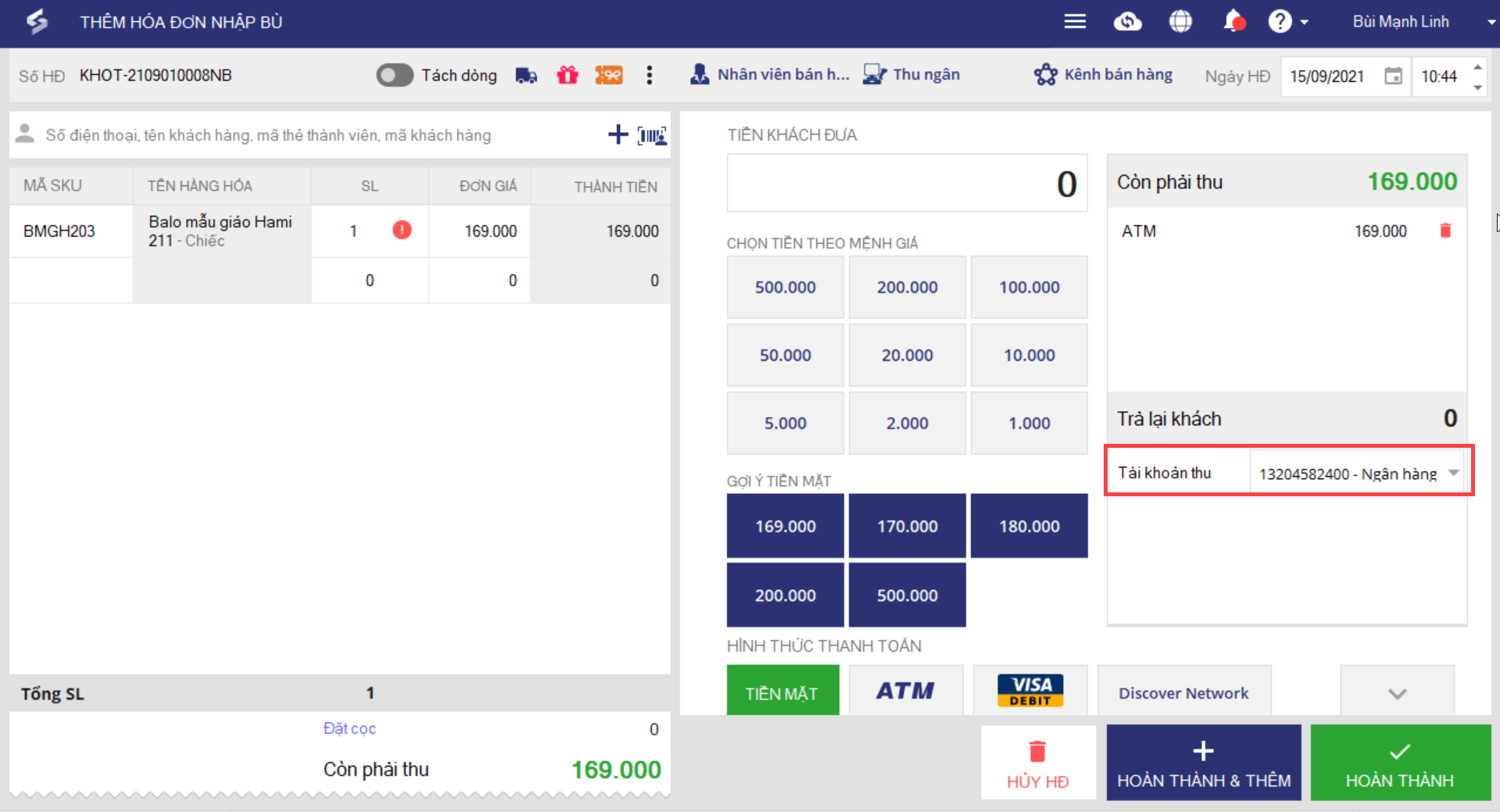The height and width of the screenshot is (812, 1500).
Task: Select Nhân viên bán hàng
Action: 770,74
